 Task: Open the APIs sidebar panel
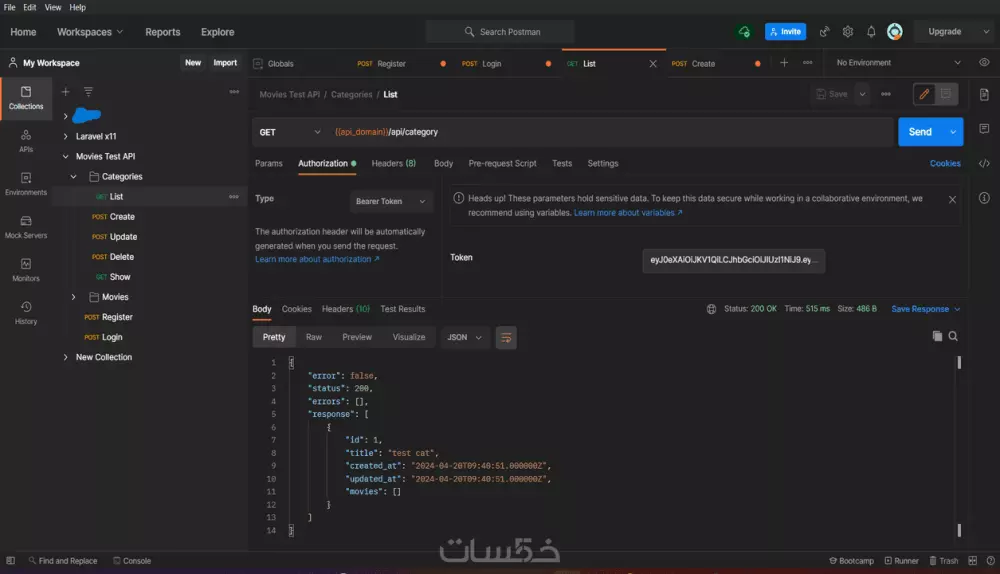coord(26,141)
